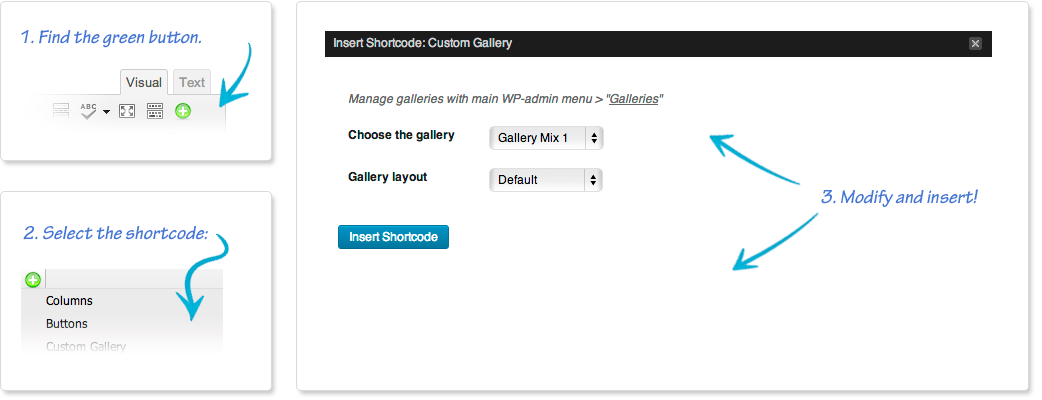Click the Gallery layout label

[388, 177]
